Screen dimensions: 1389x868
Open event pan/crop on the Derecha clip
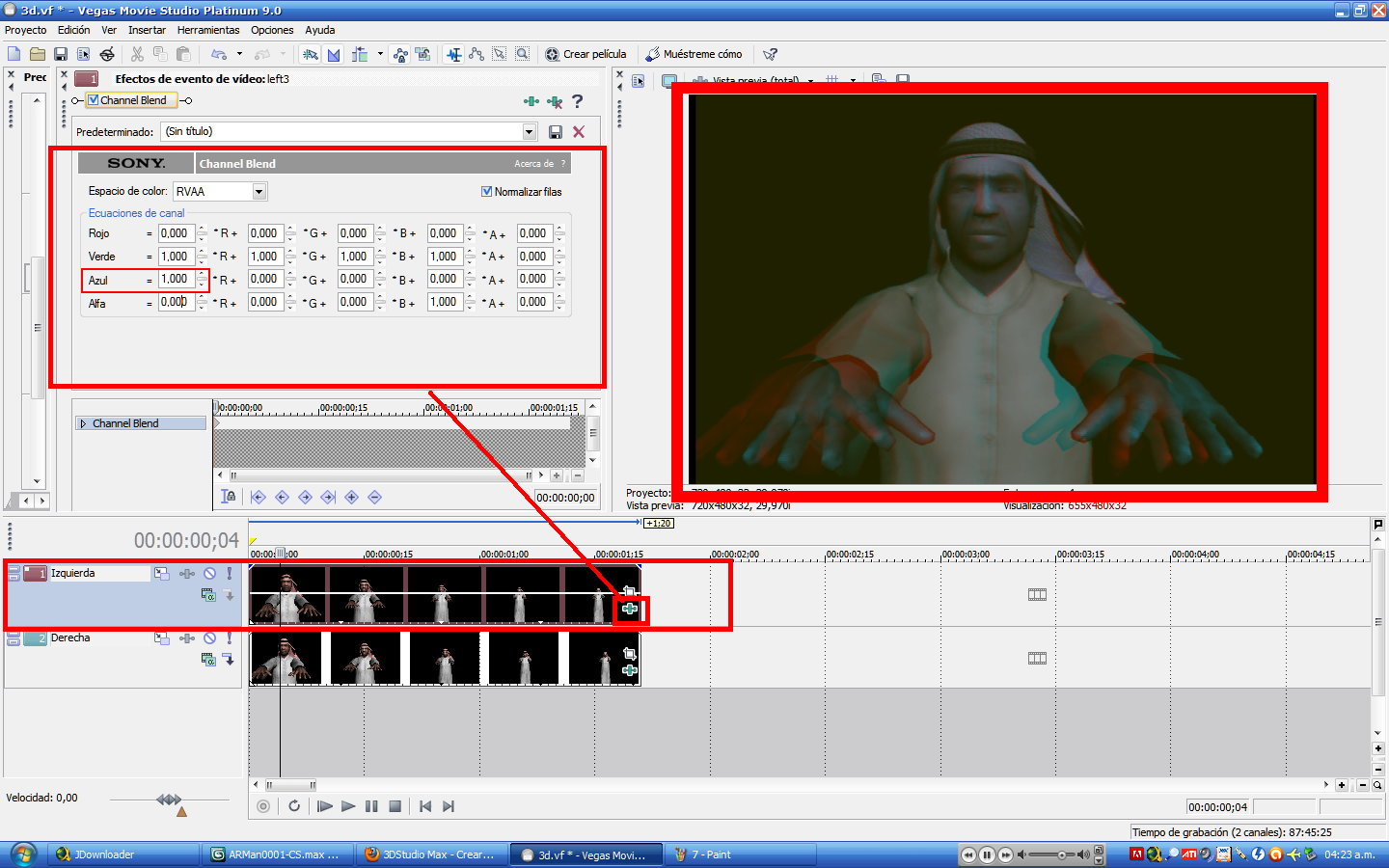[630, 654]
